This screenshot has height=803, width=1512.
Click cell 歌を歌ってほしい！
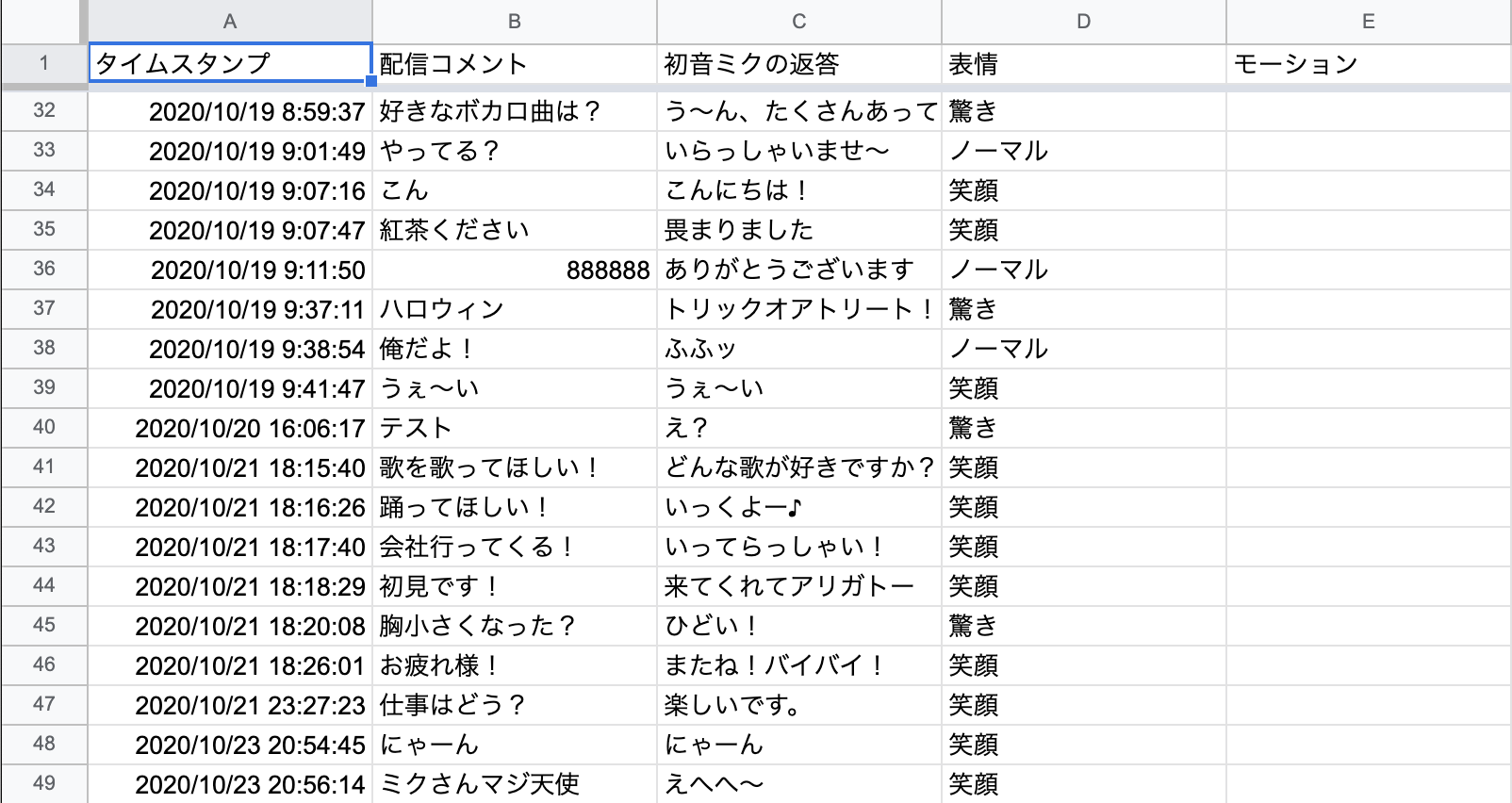tap(515, 467)
